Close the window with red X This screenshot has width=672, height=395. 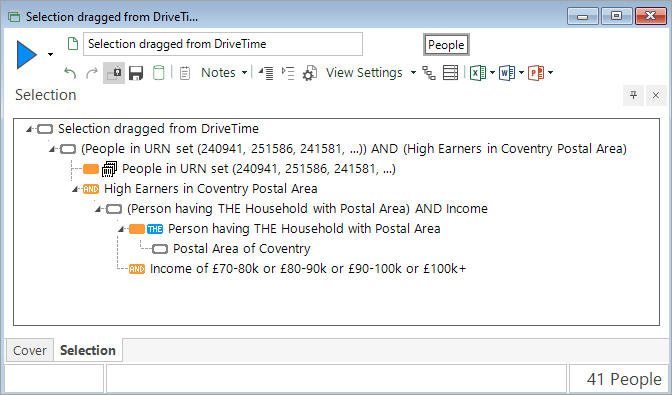click(651, 16)
